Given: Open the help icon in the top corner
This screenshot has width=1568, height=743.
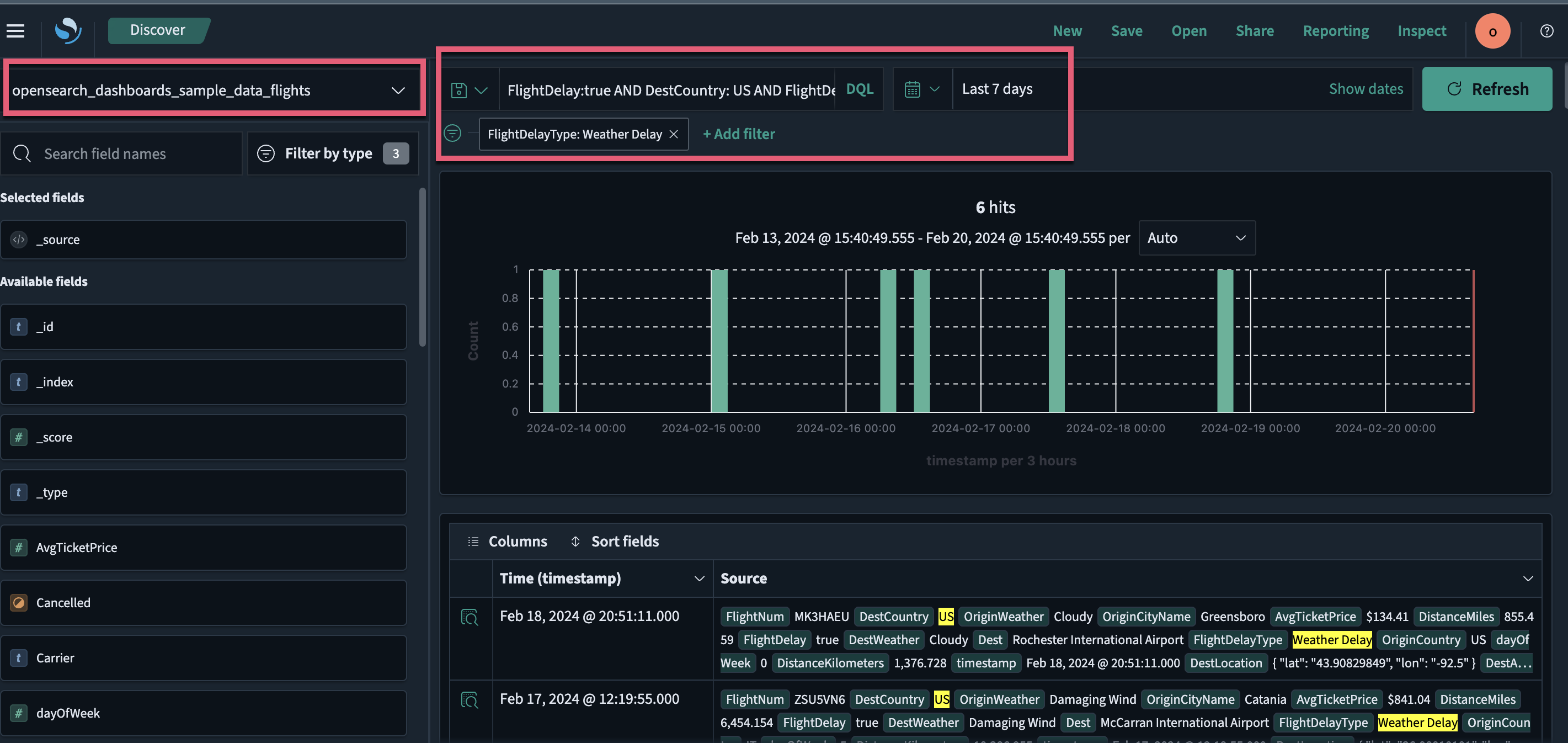Looking at the screenshot, I should (x=1546, y=30).
